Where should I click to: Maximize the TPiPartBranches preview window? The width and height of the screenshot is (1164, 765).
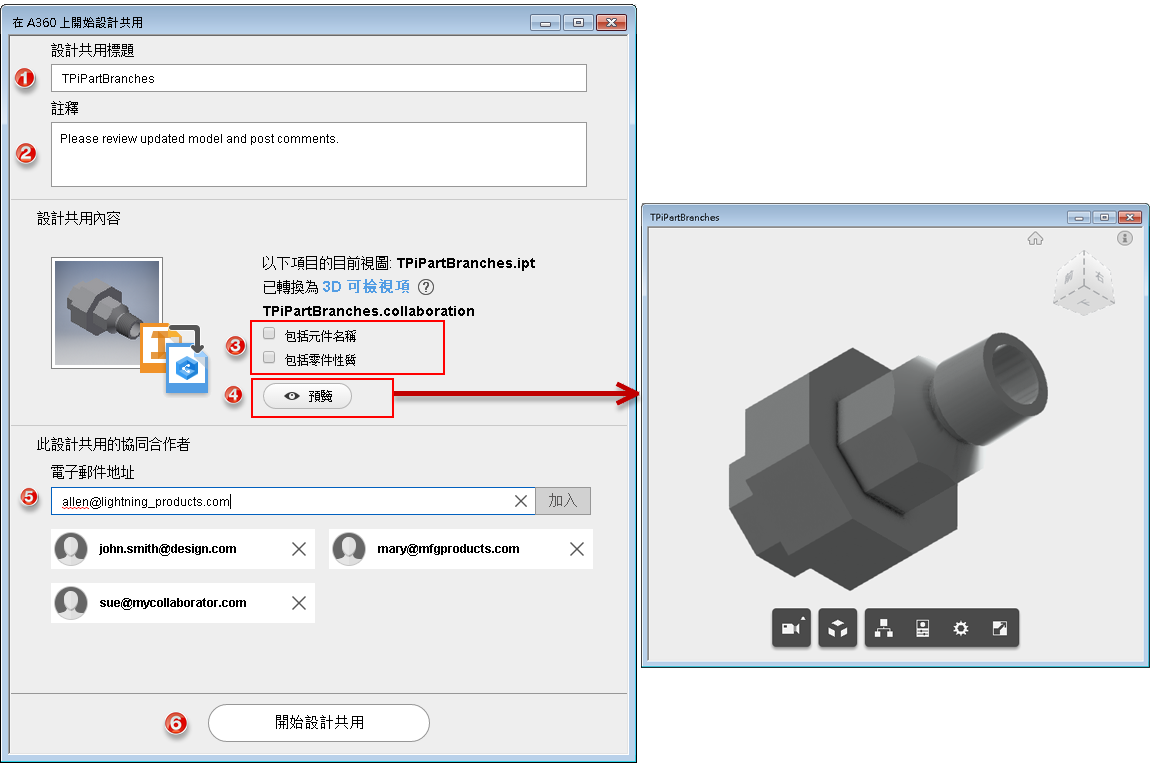(1105, 217)
